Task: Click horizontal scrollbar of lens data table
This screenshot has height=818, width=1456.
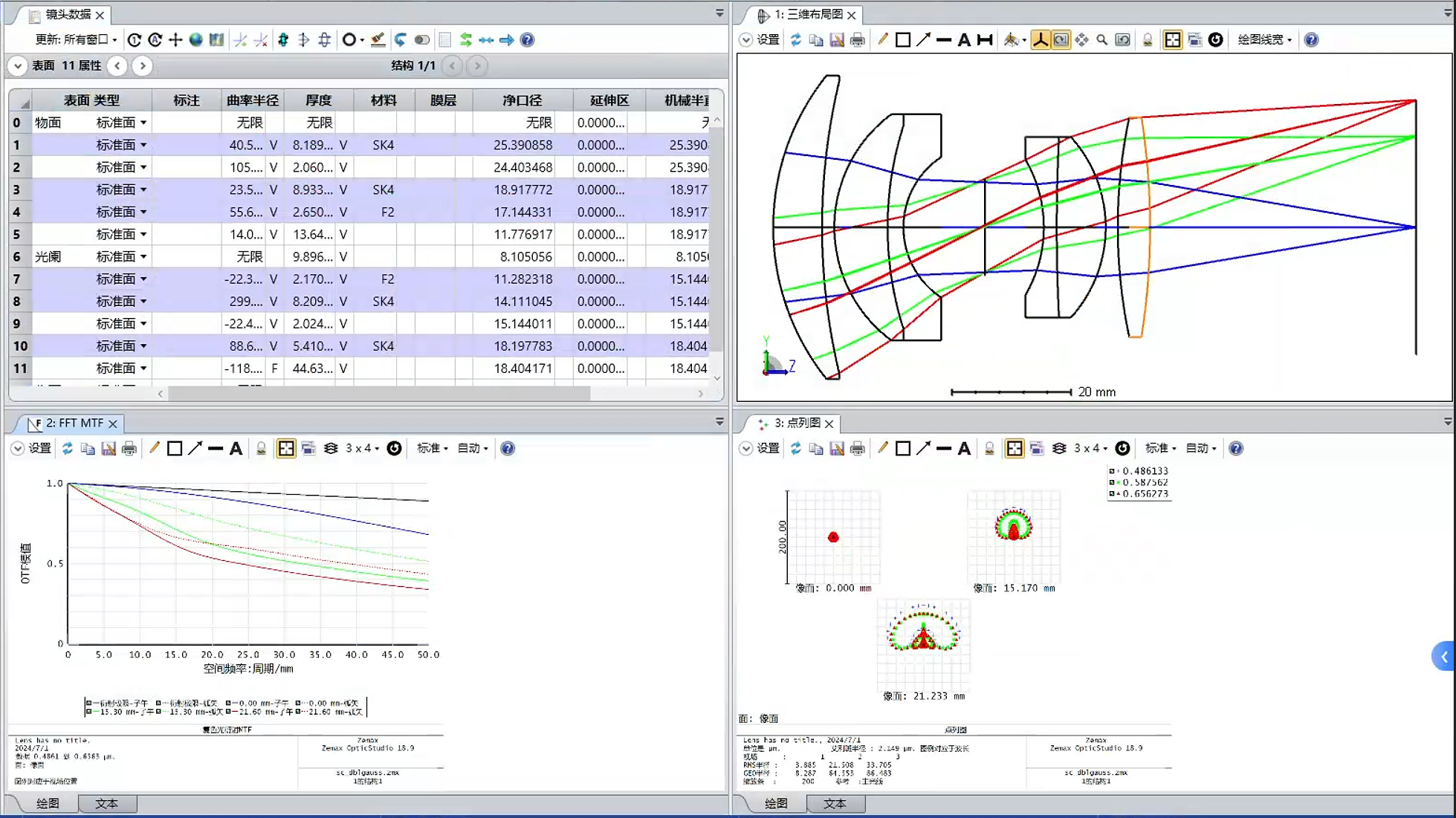Action: (379, 394)
